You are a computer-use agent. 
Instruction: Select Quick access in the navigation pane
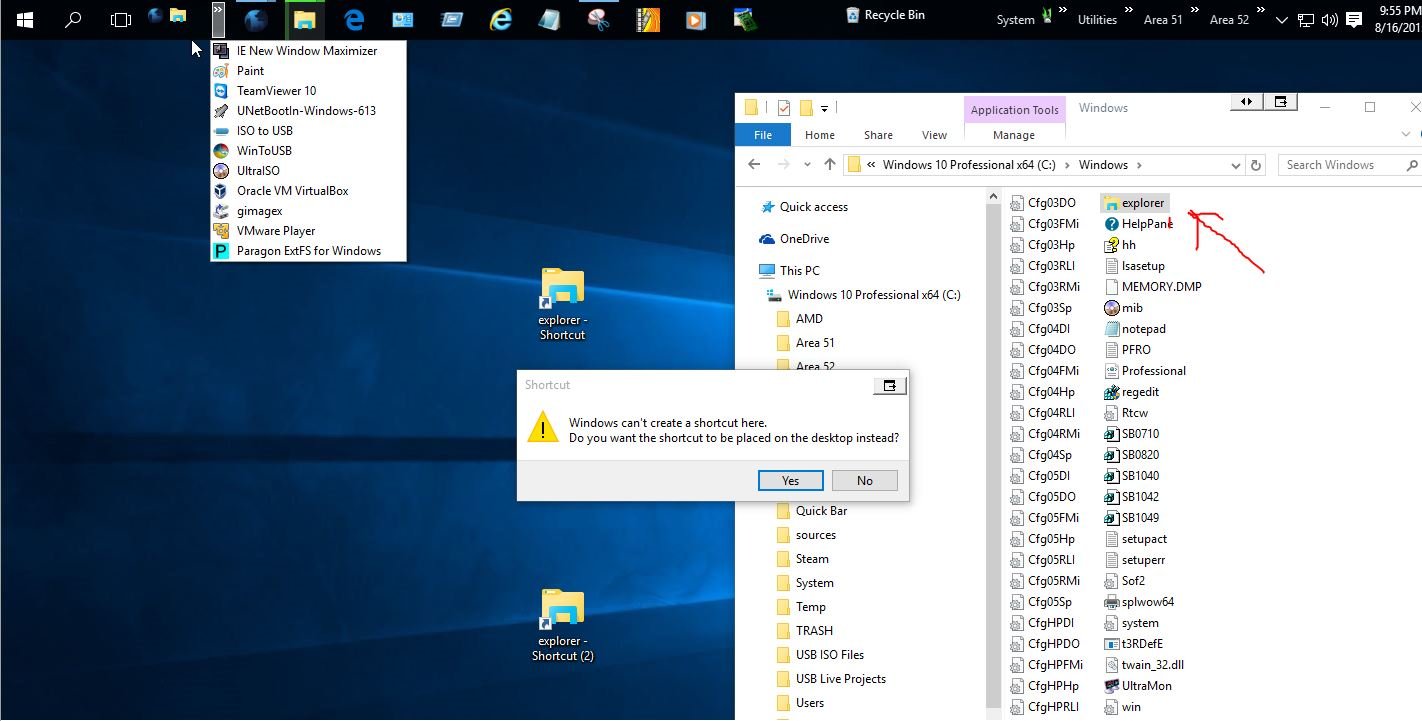pos(813,207)
